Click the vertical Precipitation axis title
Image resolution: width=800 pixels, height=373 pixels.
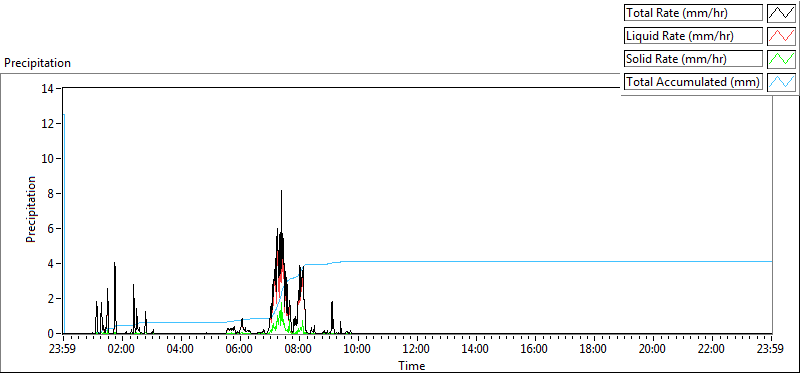[31, 209]
